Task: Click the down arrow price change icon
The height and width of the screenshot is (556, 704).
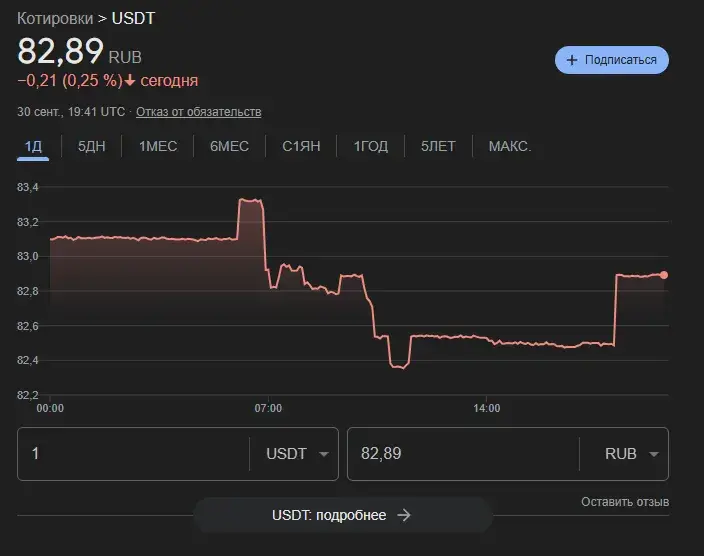Action: (x=130, y=80)
